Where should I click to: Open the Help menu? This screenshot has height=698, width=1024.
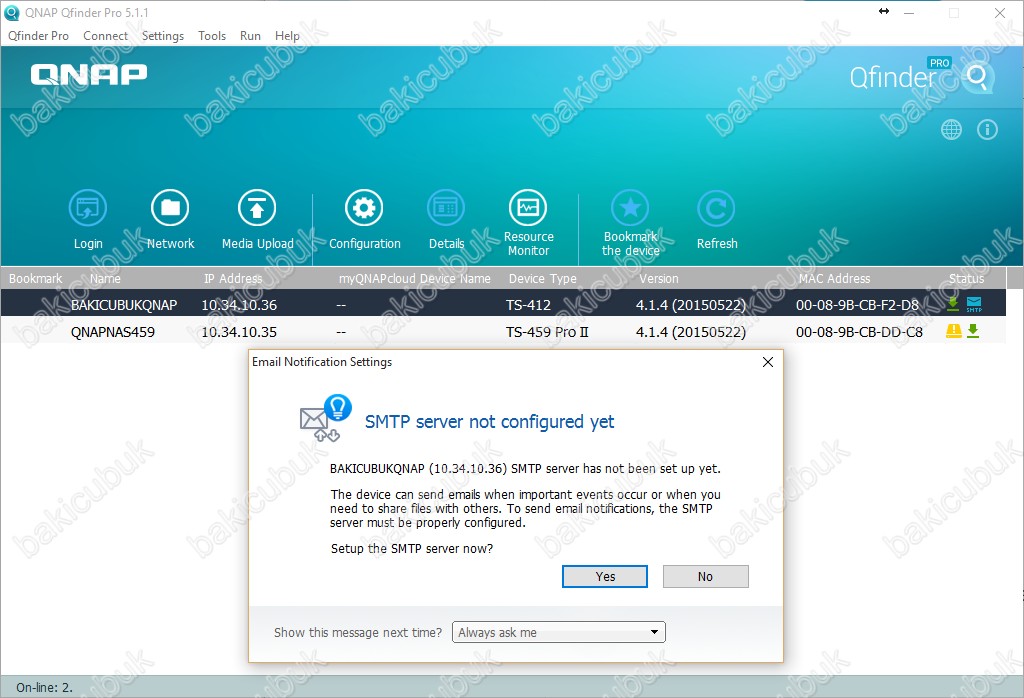[x=287, y=36]
